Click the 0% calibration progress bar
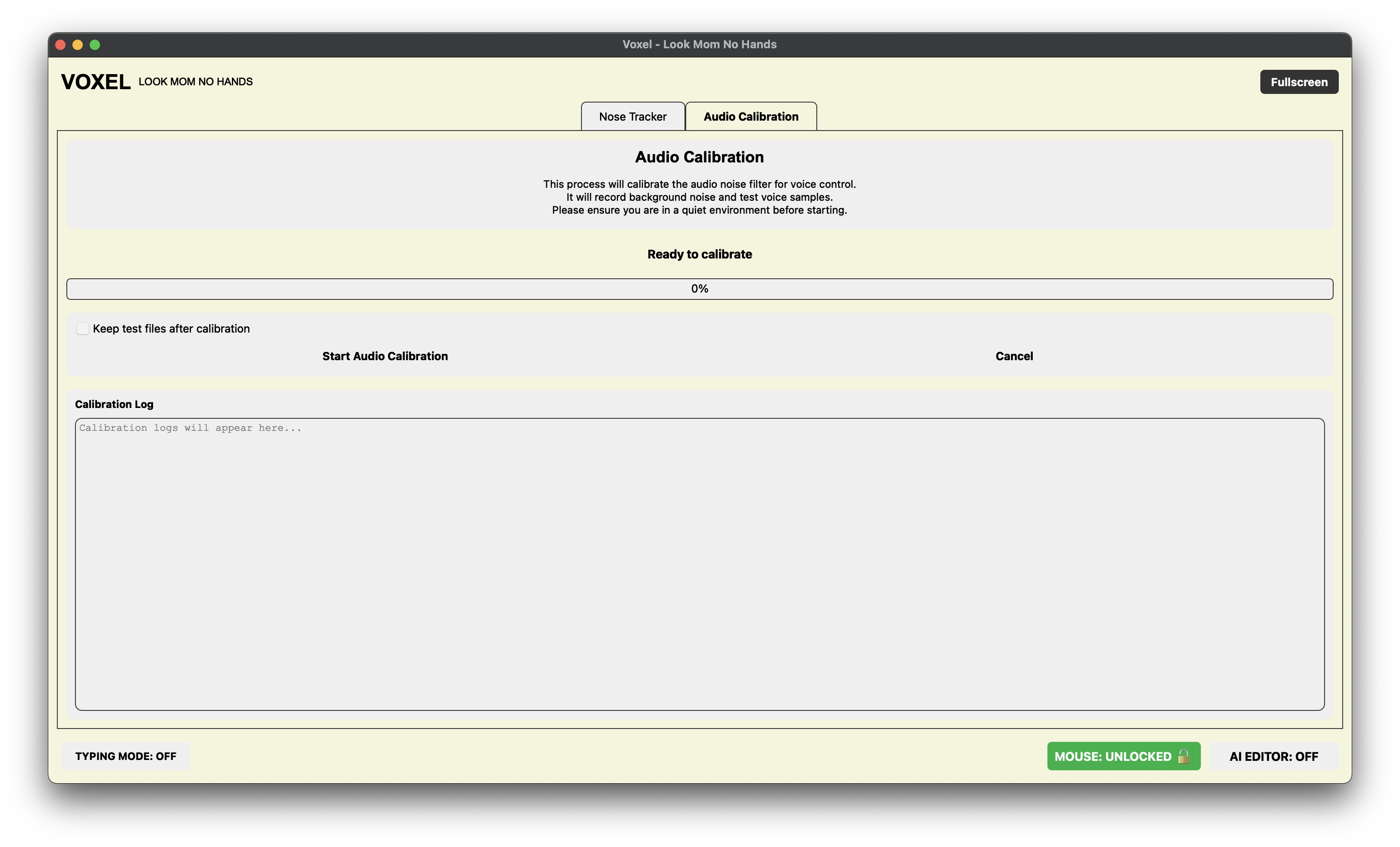This screenshot has height=847, width=1400. pyautogui.click(x=700, y=289)
